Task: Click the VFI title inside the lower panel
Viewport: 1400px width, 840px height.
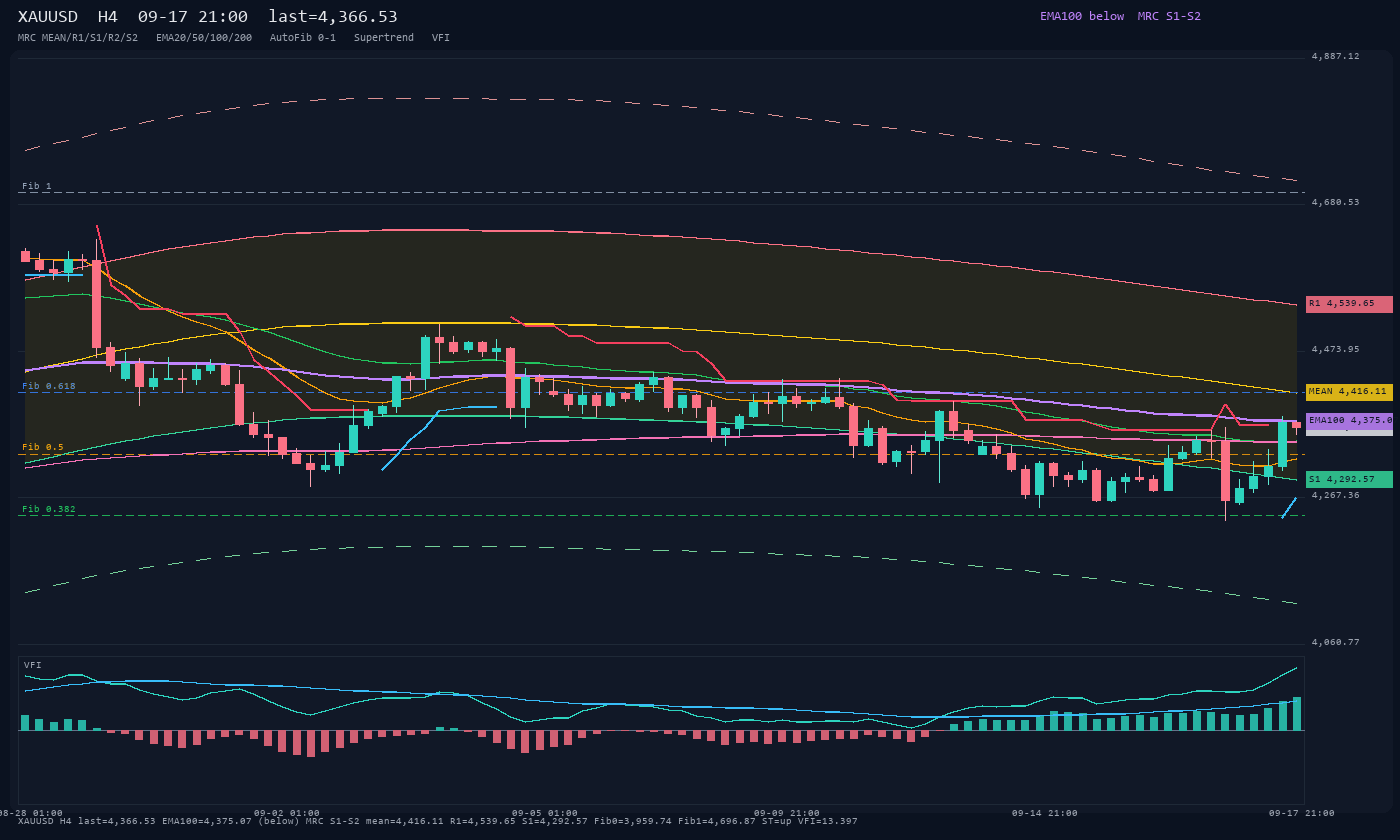Action: coord(33,666)
